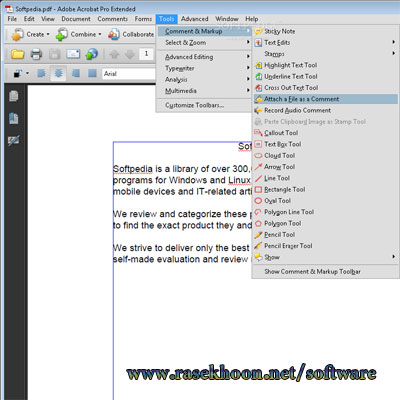This screenshot has width=400, height=400.
Task: Expand the Stamps submenu
Action: coord(325,54)
